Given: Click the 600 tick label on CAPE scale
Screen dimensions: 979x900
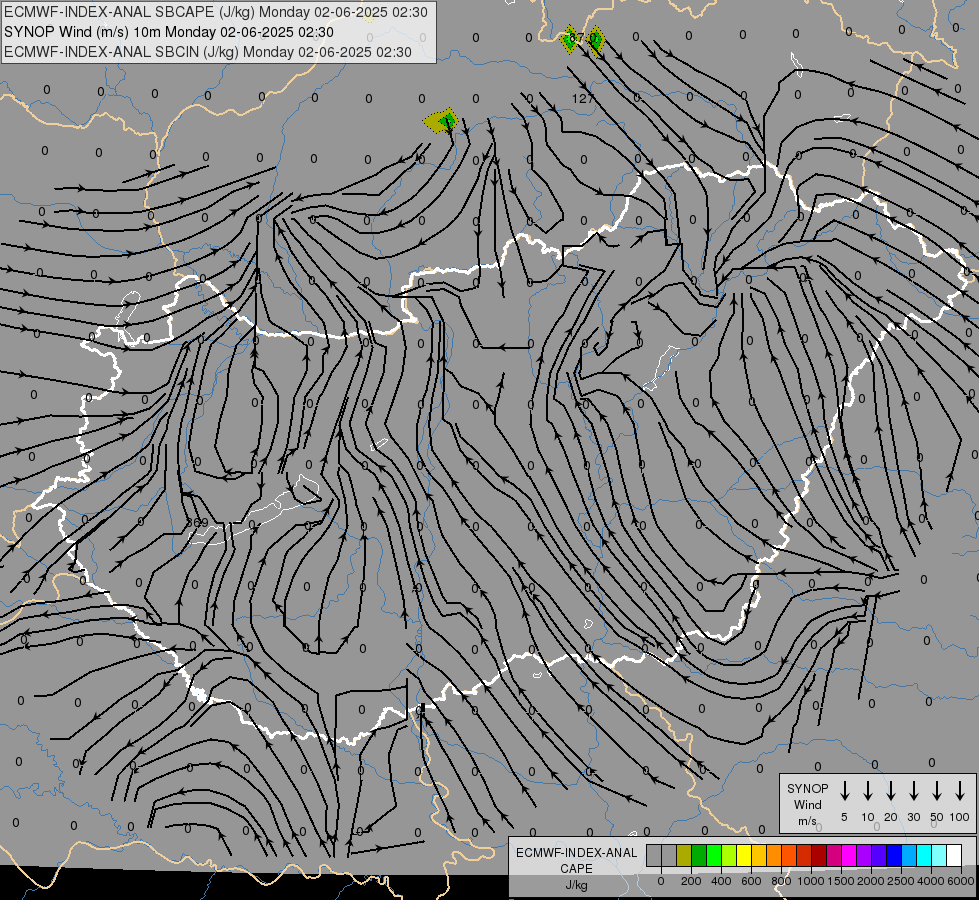Looking at the screenshot, I should pos(751,881).
